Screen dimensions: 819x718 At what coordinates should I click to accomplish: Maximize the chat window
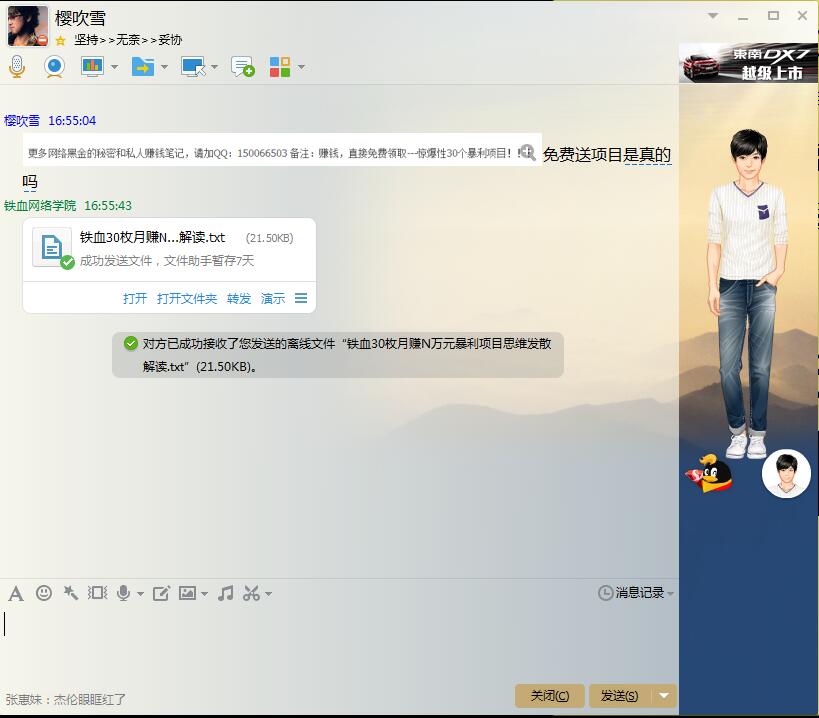(x=773, y=16)
